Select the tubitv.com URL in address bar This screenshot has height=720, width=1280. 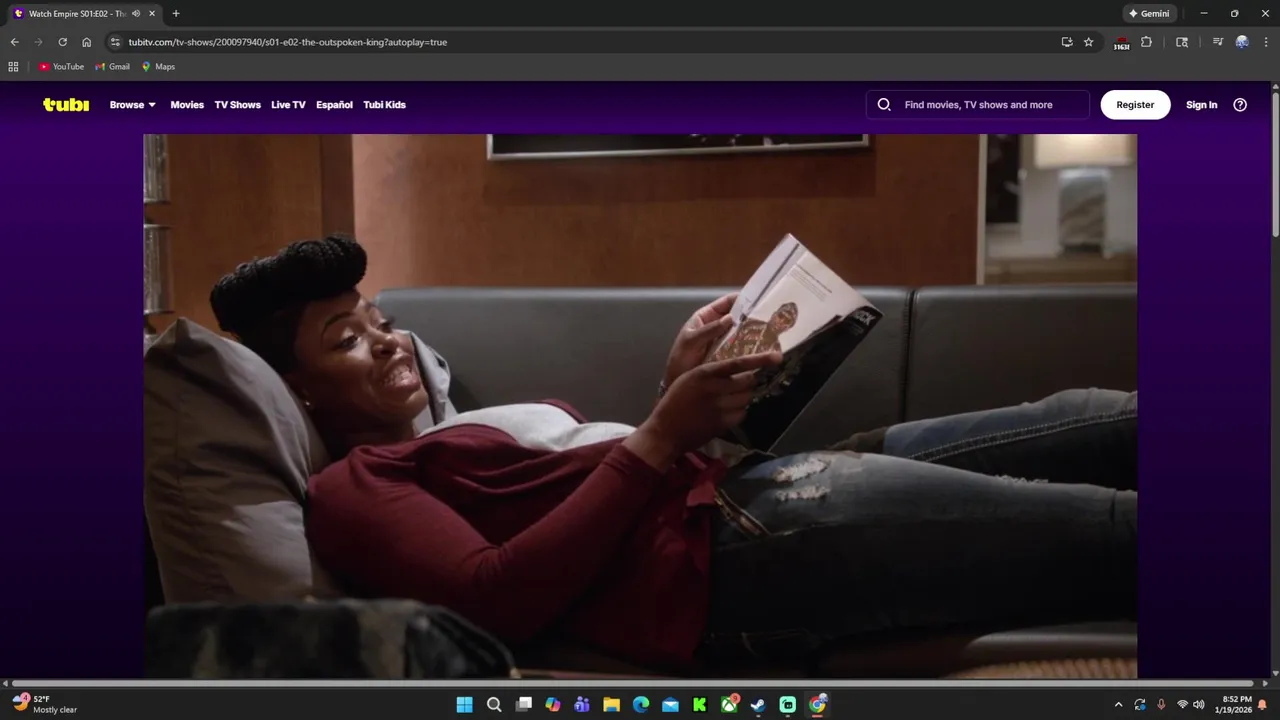(288, 42)
